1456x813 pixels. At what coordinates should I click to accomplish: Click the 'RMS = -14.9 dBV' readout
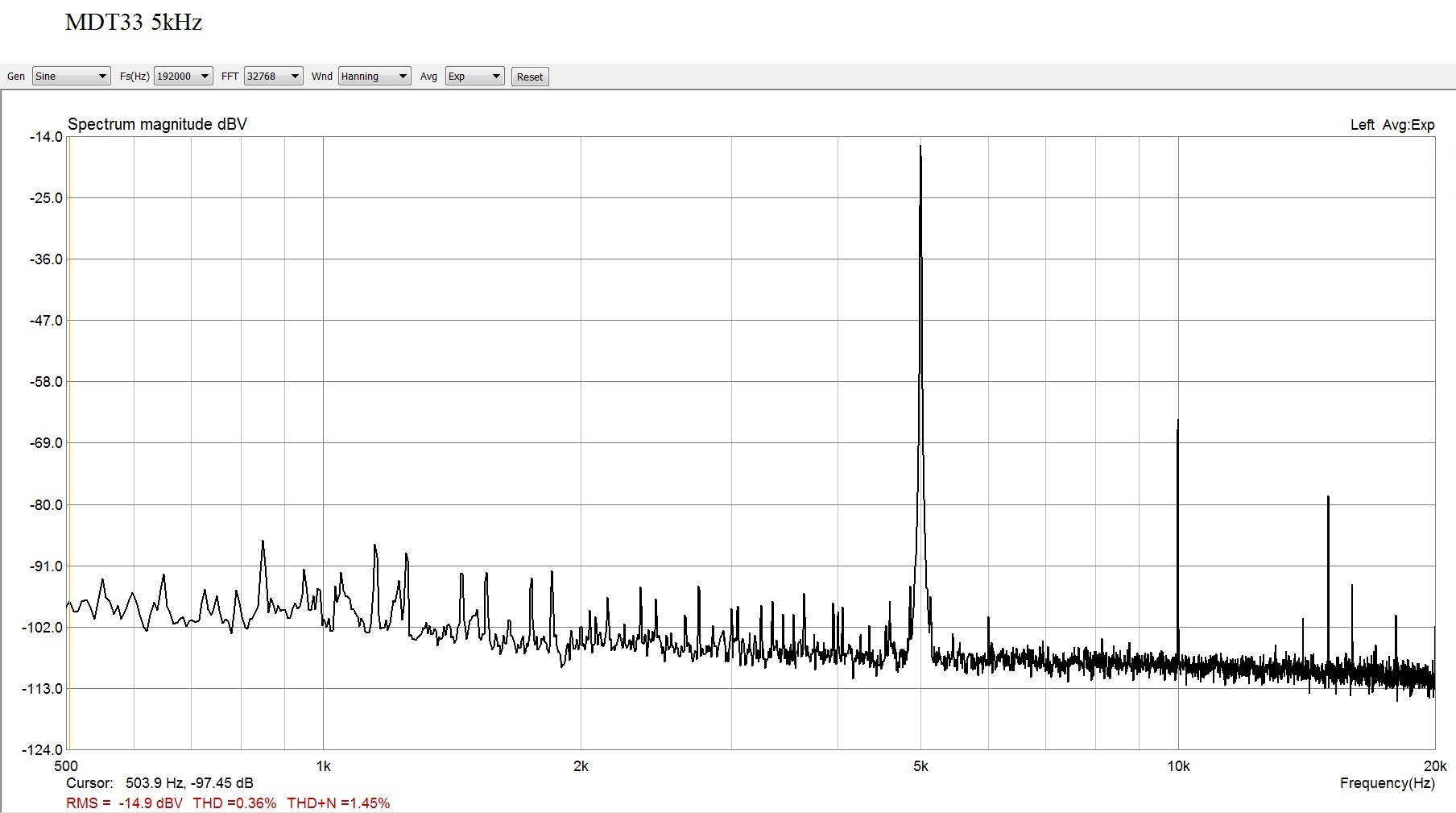(124, 803)
